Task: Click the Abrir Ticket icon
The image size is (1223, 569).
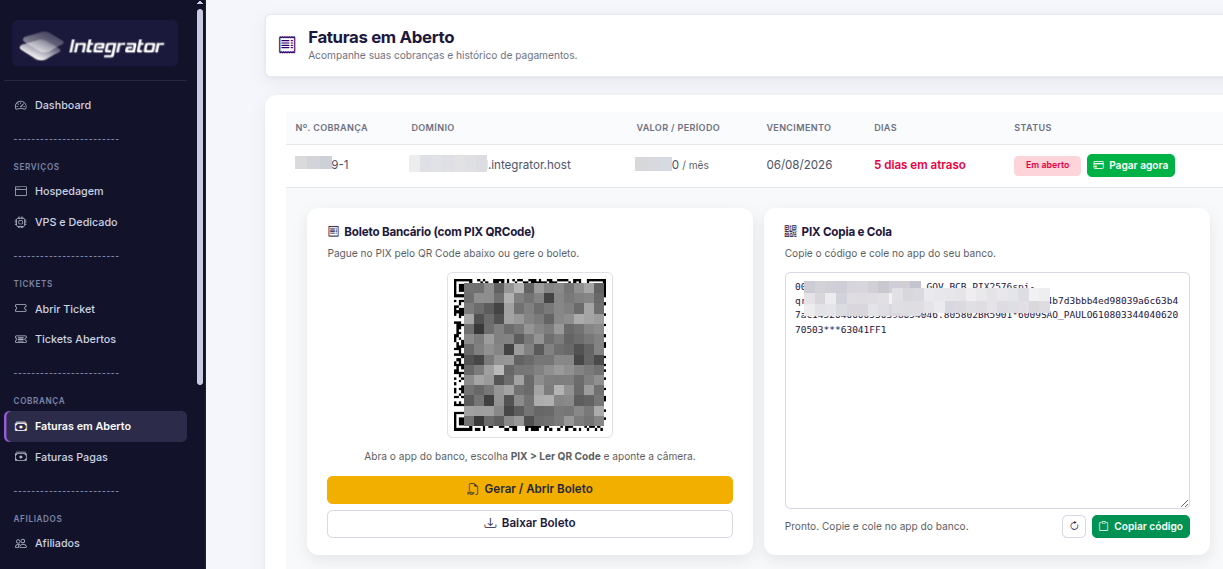Action: [x=21, y=309]
